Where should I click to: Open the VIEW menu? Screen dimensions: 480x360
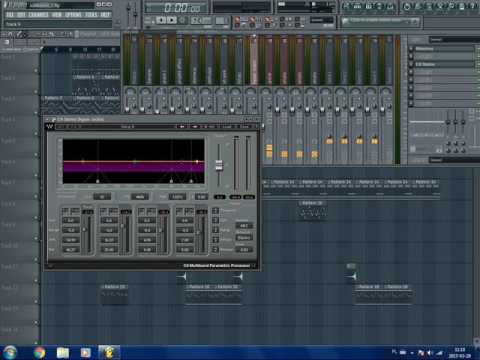tap(57, 15)
